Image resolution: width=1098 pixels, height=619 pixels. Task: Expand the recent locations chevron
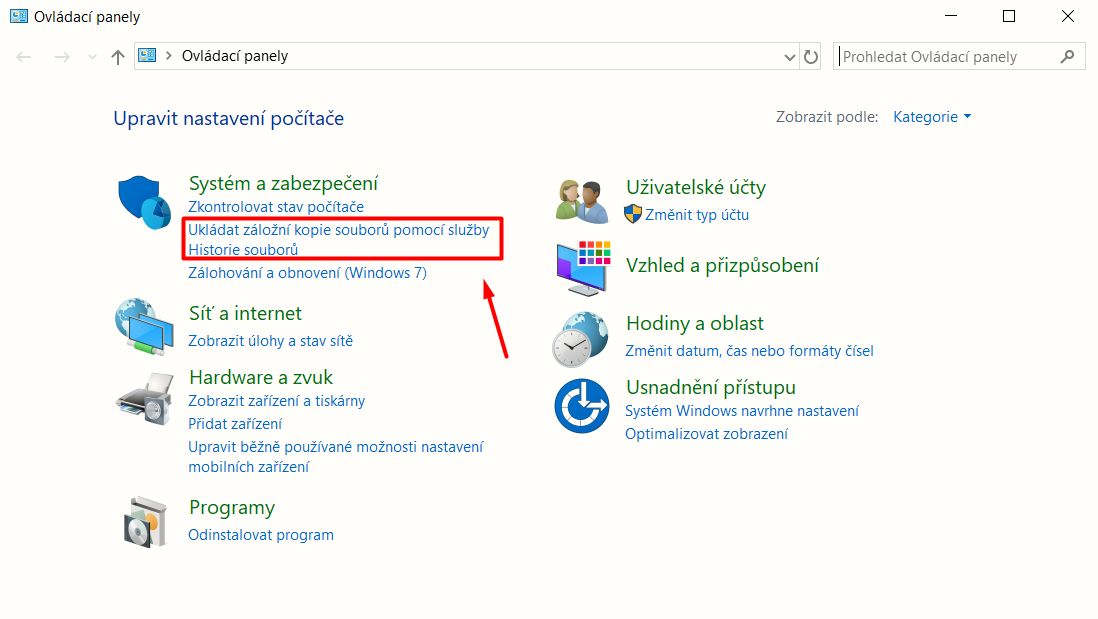point(92,57)
